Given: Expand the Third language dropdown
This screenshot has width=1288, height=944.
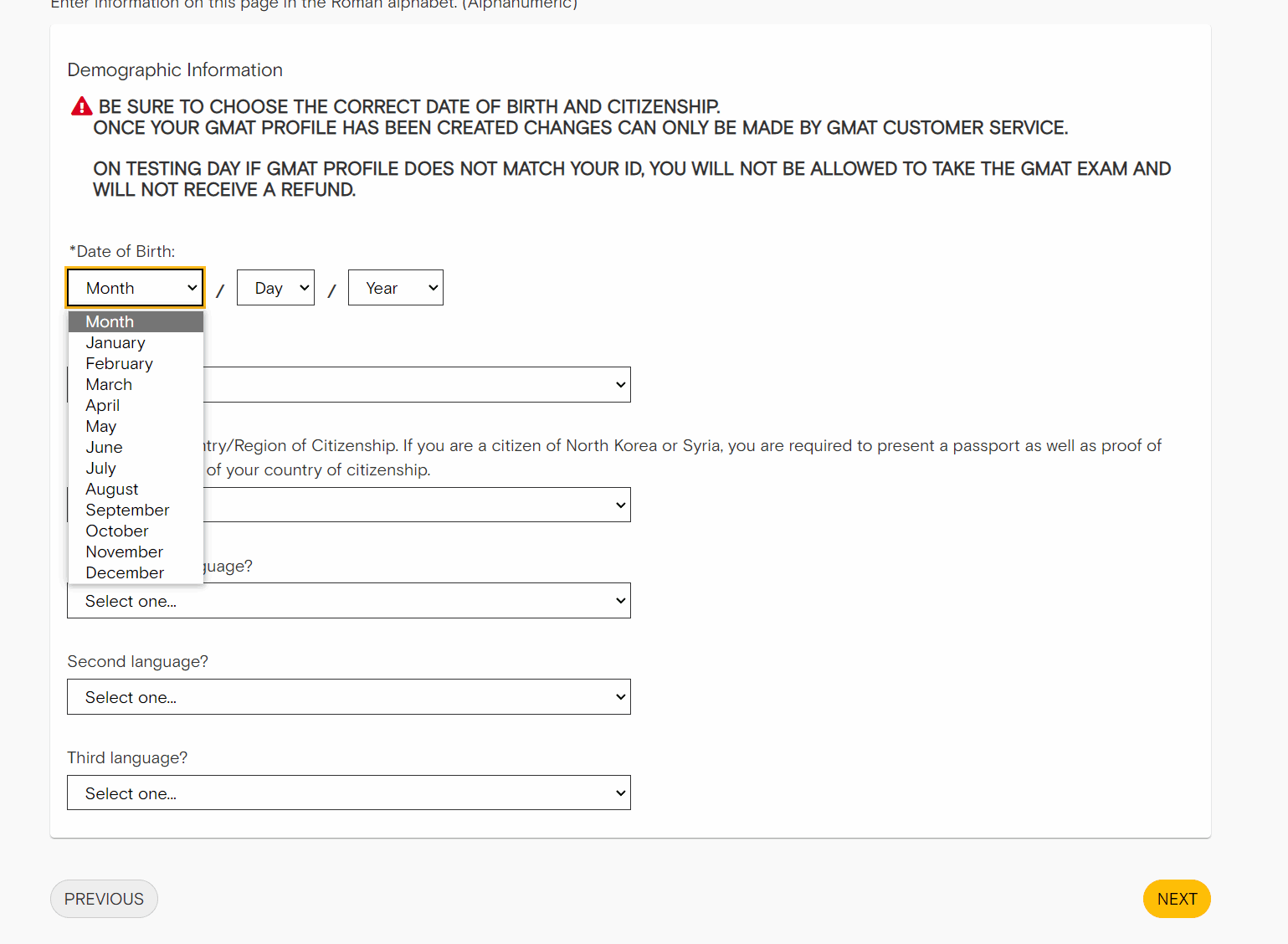Looking at the screenshot, I should click(348, 793).
